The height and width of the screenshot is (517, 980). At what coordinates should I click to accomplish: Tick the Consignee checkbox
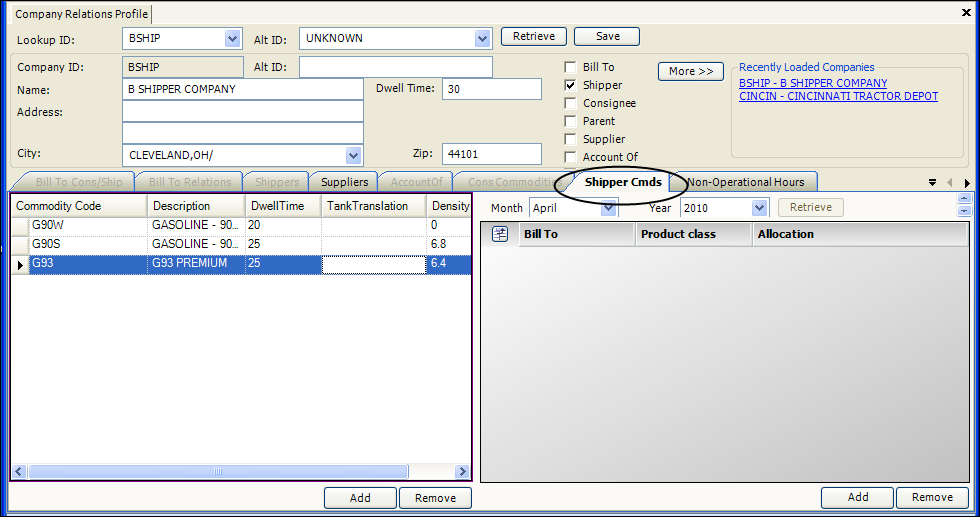tap(570, 103)
